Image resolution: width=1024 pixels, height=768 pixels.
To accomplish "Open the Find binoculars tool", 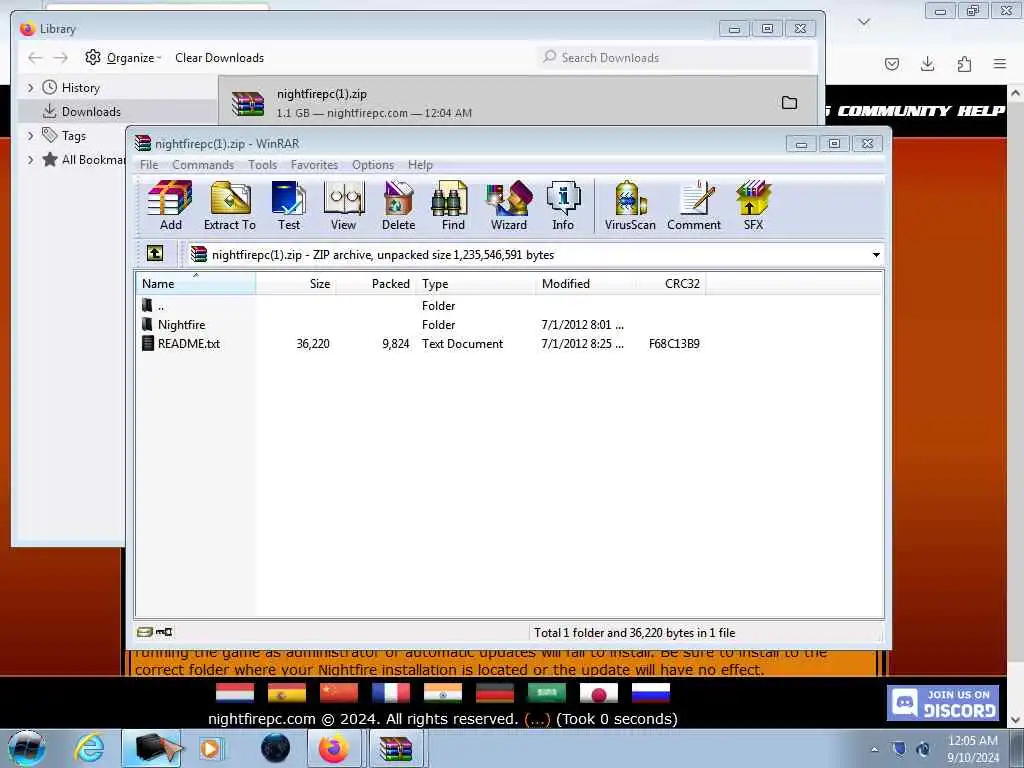I will 453,206.
